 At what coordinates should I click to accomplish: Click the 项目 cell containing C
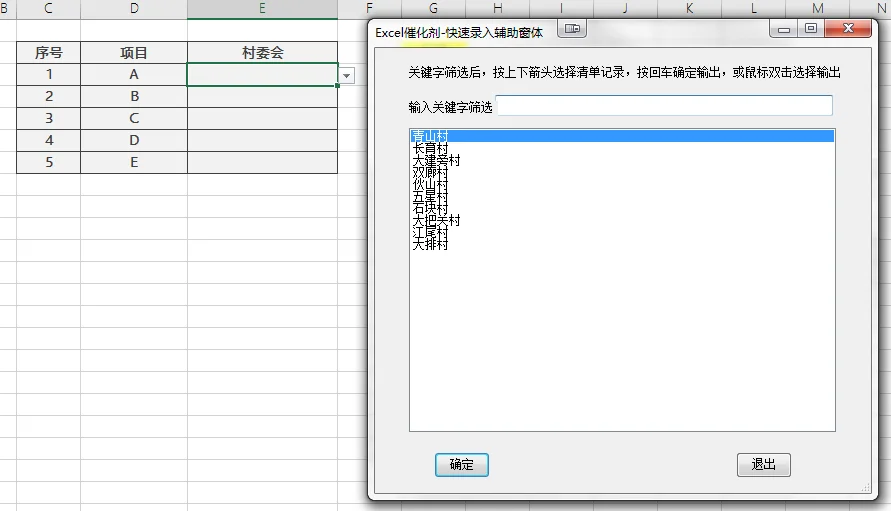(x=134, y=118)
